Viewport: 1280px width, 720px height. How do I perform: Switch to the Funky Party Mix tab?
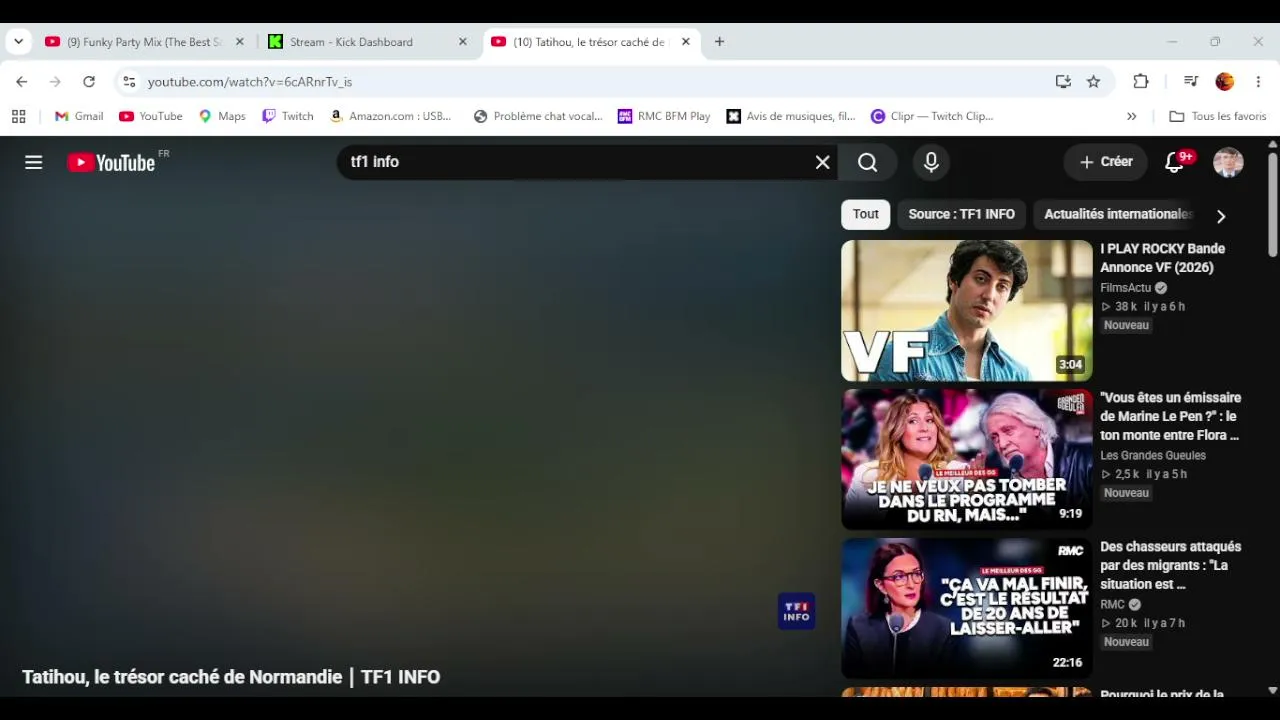click(x=145, y=42)
